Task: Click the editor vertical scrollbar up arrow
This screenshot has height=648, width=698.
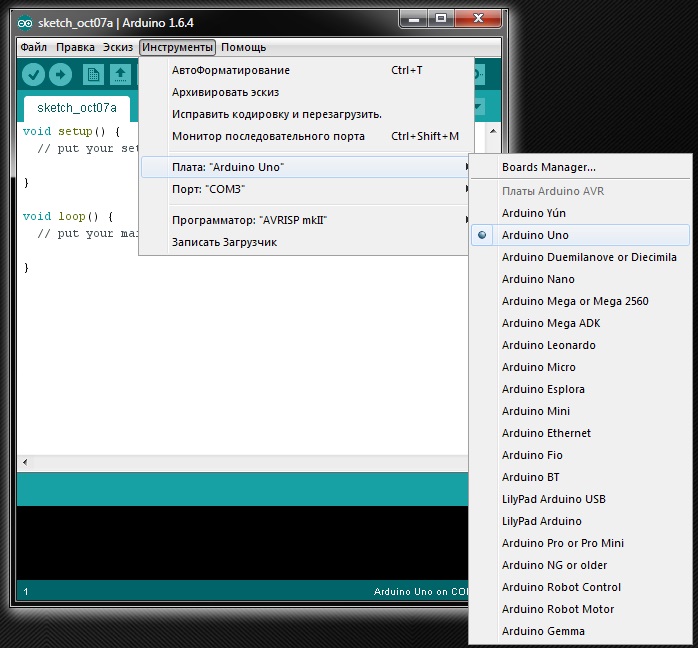Action: (493, 131)
